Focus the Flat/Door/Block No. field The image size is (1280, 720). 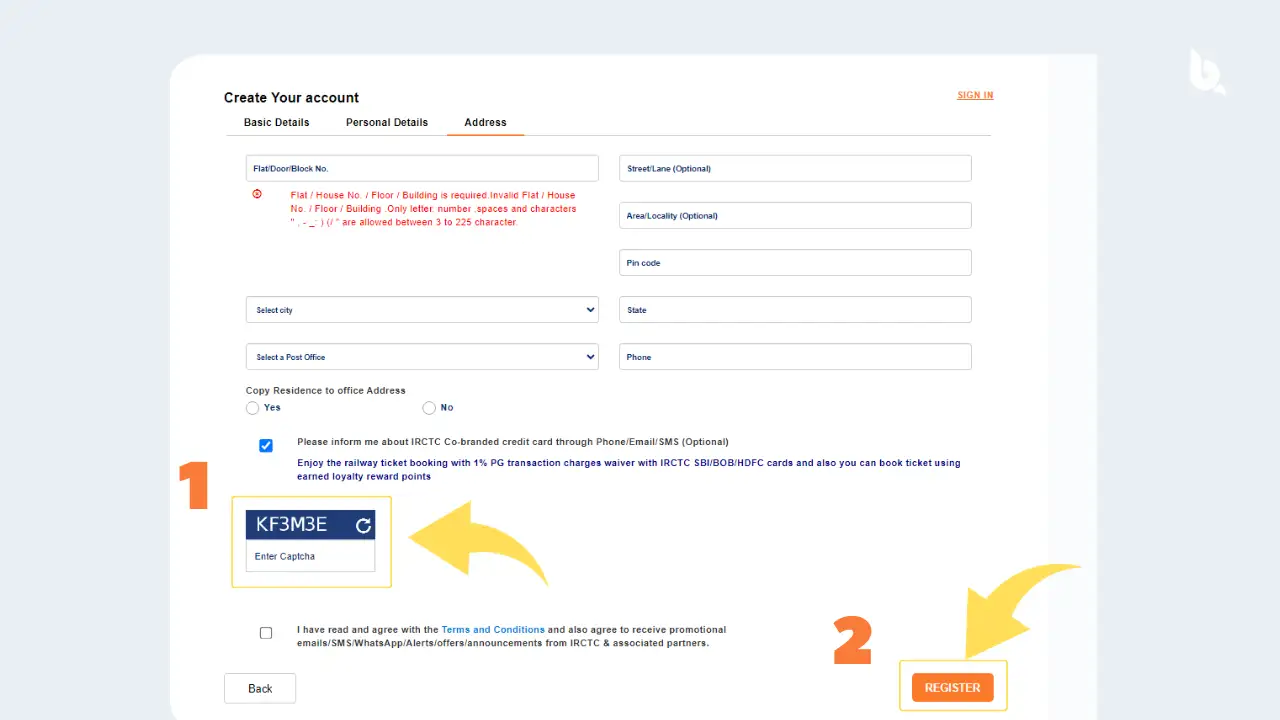[x=422, y=168]
